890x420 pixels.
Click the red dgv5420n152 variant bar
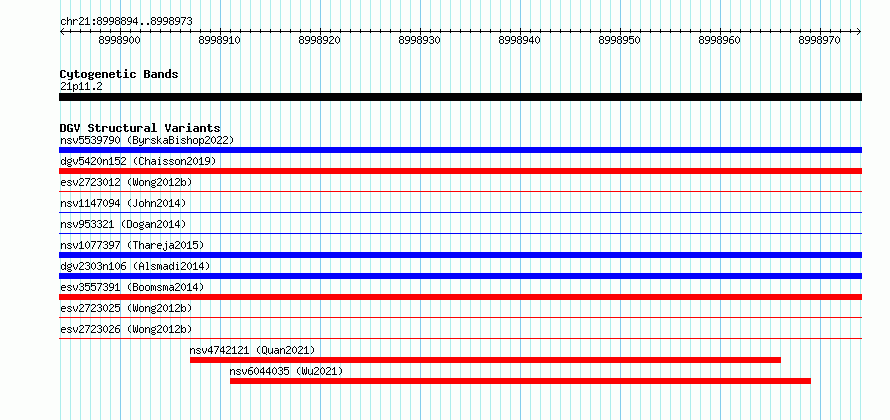click(x=460, y=171)
